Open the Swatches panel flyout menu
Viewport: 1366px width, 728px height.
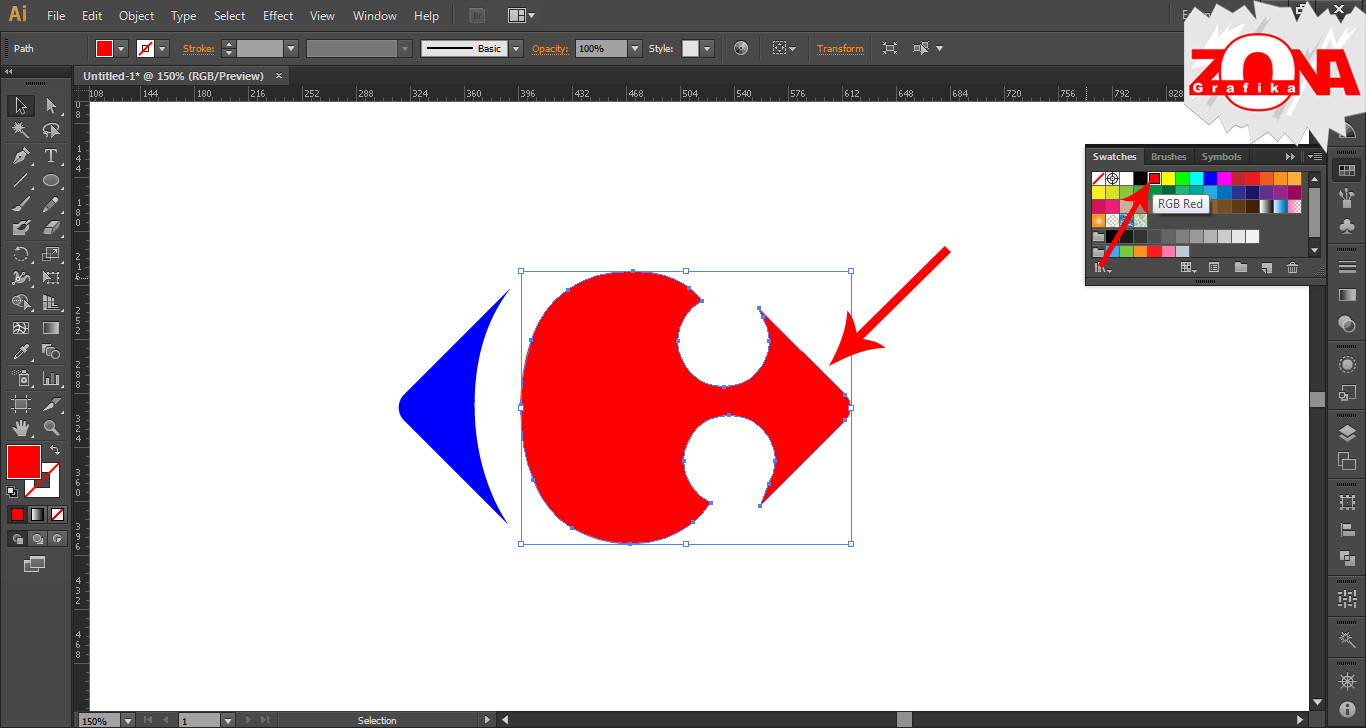pyautogui.click(x=1314, y=157)
